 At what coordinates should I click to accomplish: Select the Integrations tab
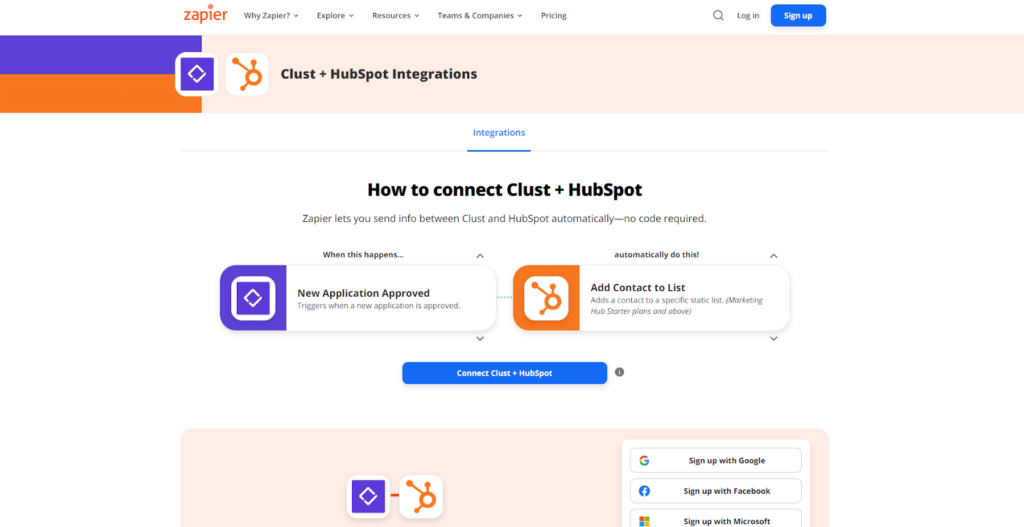click(499, 133)
